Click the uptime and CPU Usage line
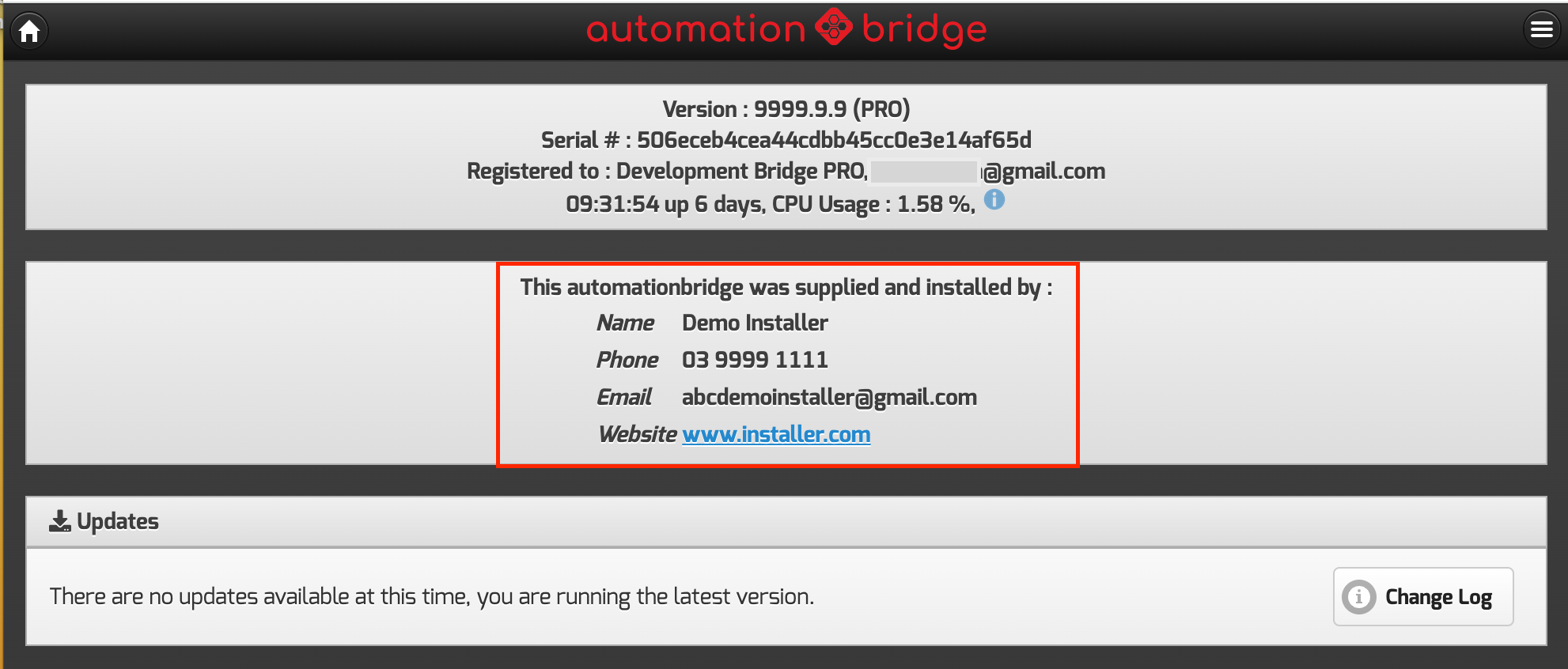Viewport: 1568px width, 669px height. (769, 204)
